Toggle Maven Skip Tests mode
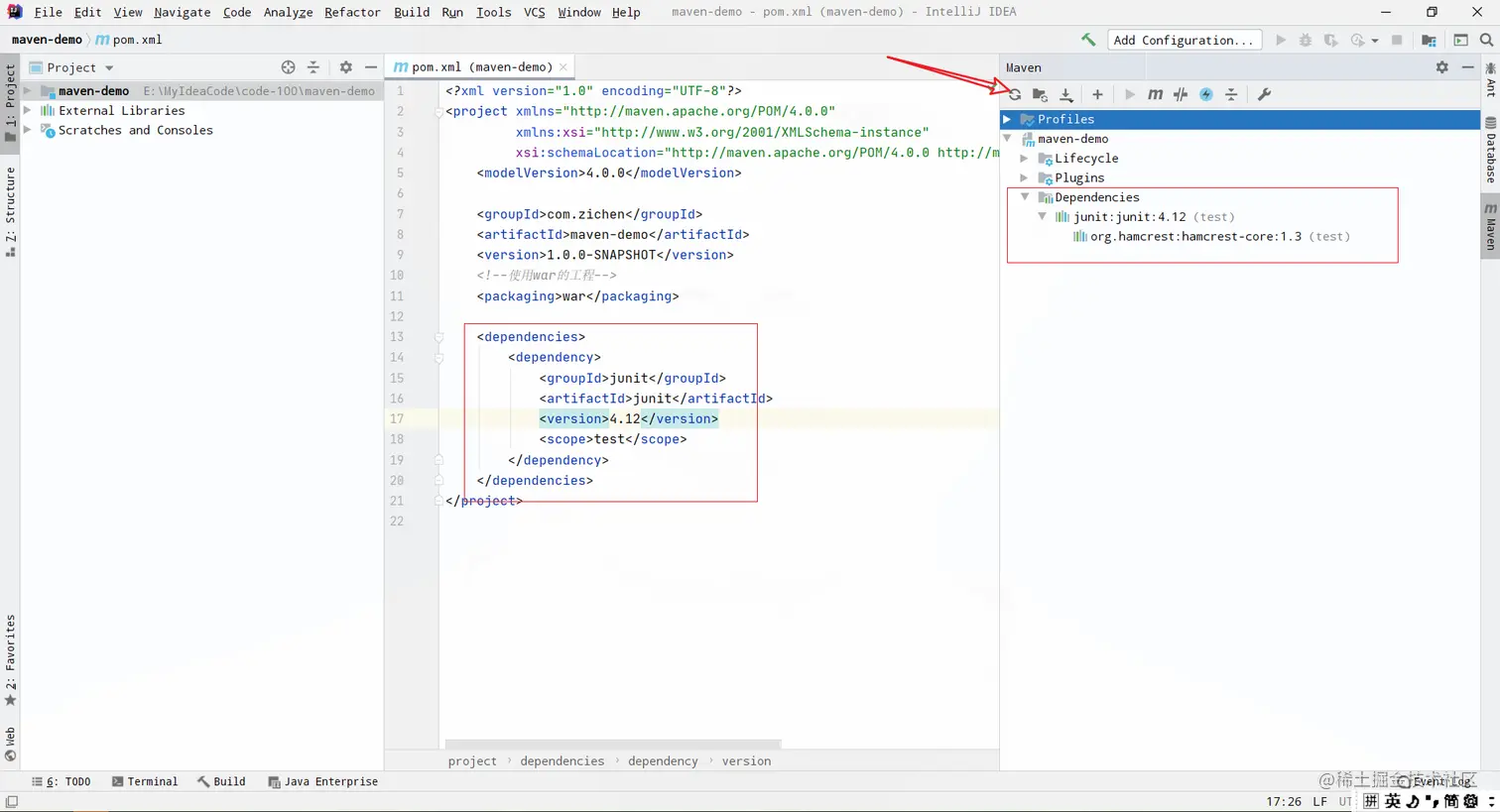 [1181, 94]
